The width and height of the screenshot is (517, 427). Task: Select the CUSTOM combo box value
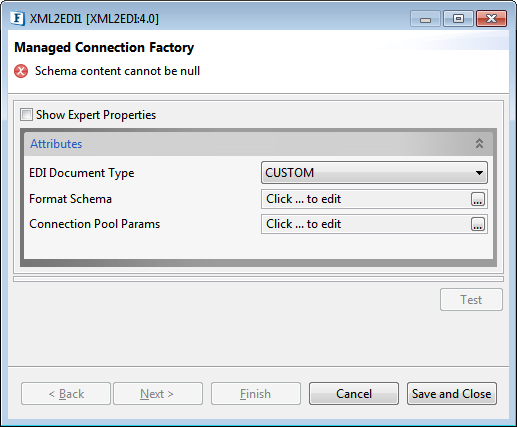[x=374, y=173]
